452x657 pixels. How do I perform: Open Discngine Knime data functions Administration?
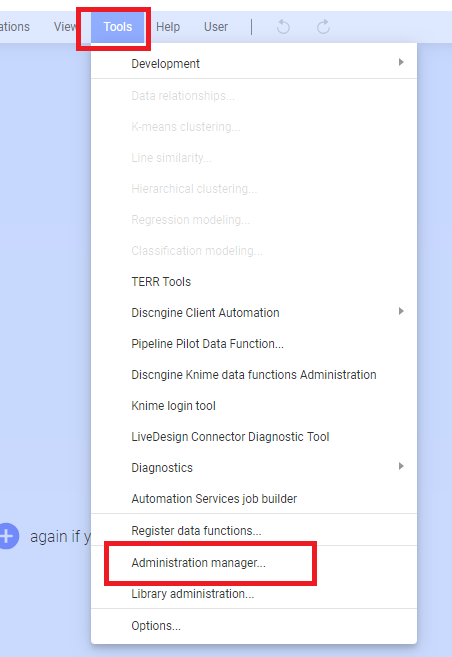tap(254, 375)
